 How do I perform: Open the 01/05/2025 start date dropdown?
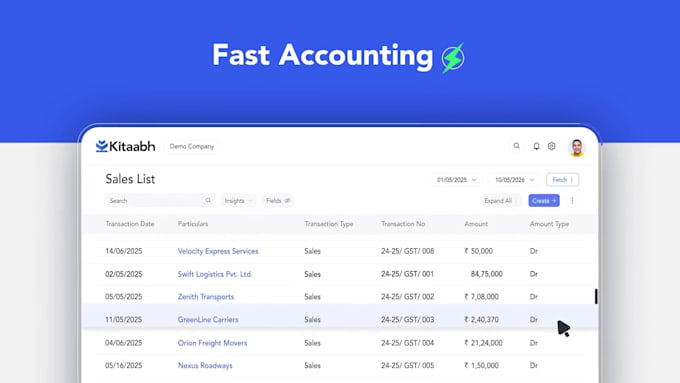[456, 180]
